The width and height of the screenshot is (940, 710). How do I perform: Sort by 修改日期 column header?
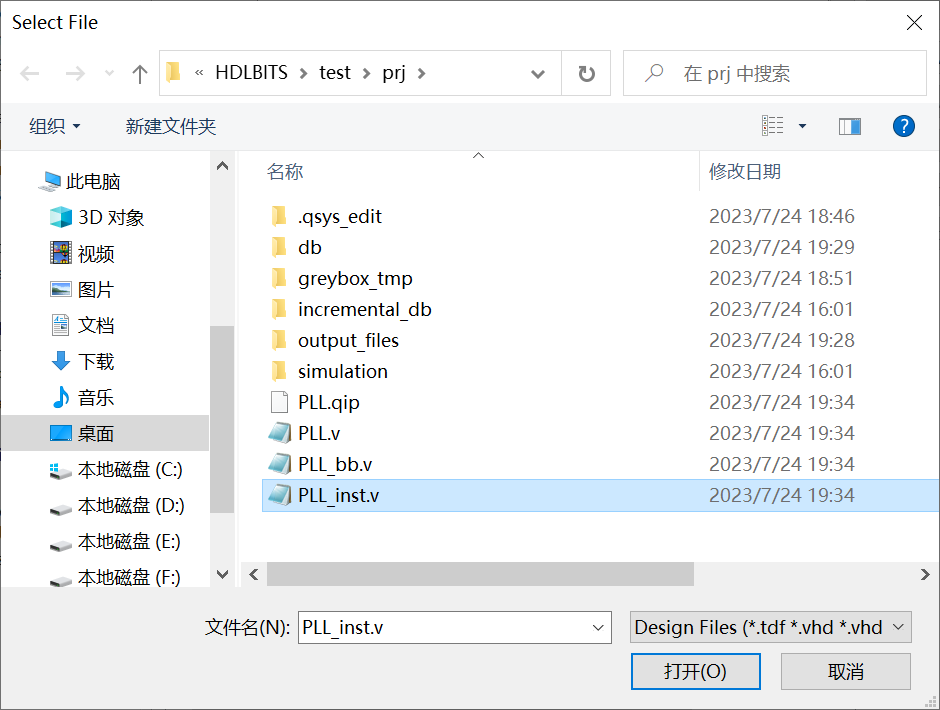point(745,172)
